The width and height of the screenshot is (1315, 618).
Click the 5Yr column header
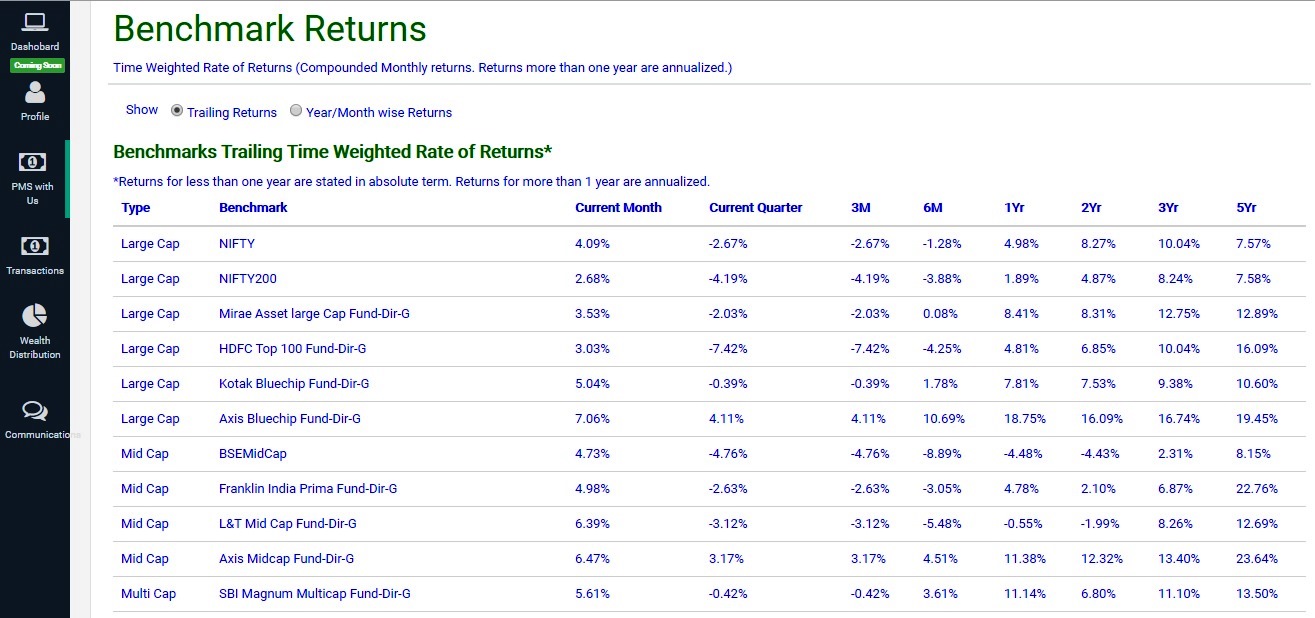tap(1246, 208)
